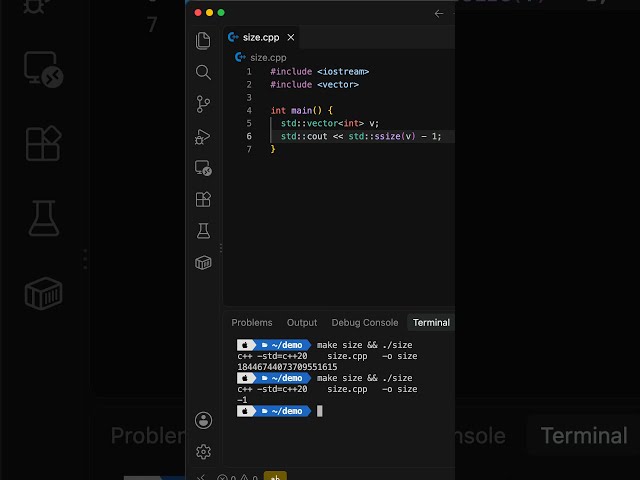
Task: Switch to the Debug Console tab
Action: pos(364,322)
